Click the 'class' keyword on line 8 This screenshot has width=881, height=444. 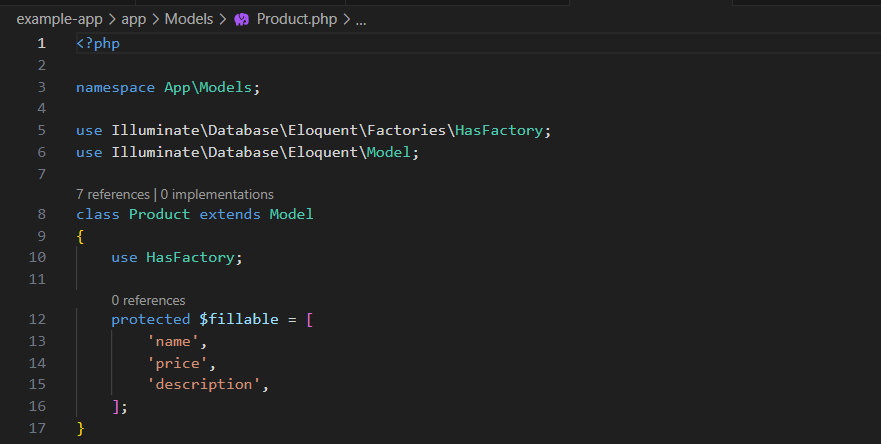coord(98,214)
